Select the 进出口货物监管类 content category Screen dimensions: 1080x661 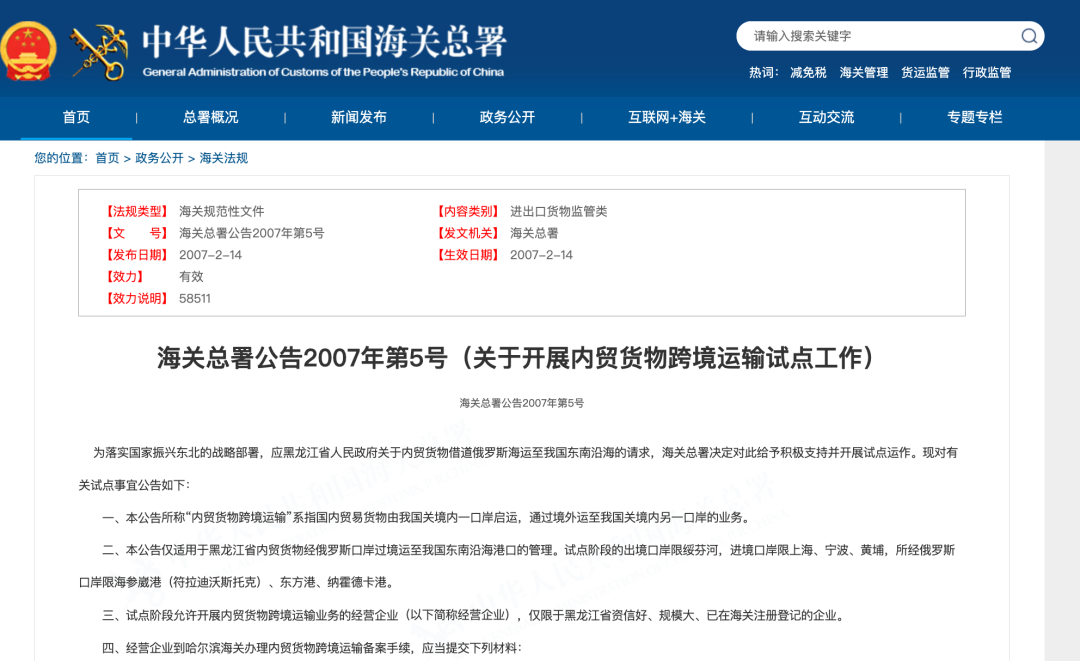click(x=559, y=211)
